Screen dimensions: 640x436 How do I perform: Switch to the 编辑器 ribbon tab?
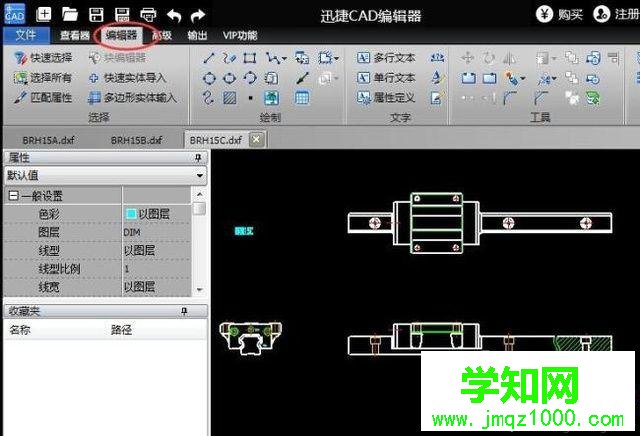pyautogui.click(x=121, y=36)
